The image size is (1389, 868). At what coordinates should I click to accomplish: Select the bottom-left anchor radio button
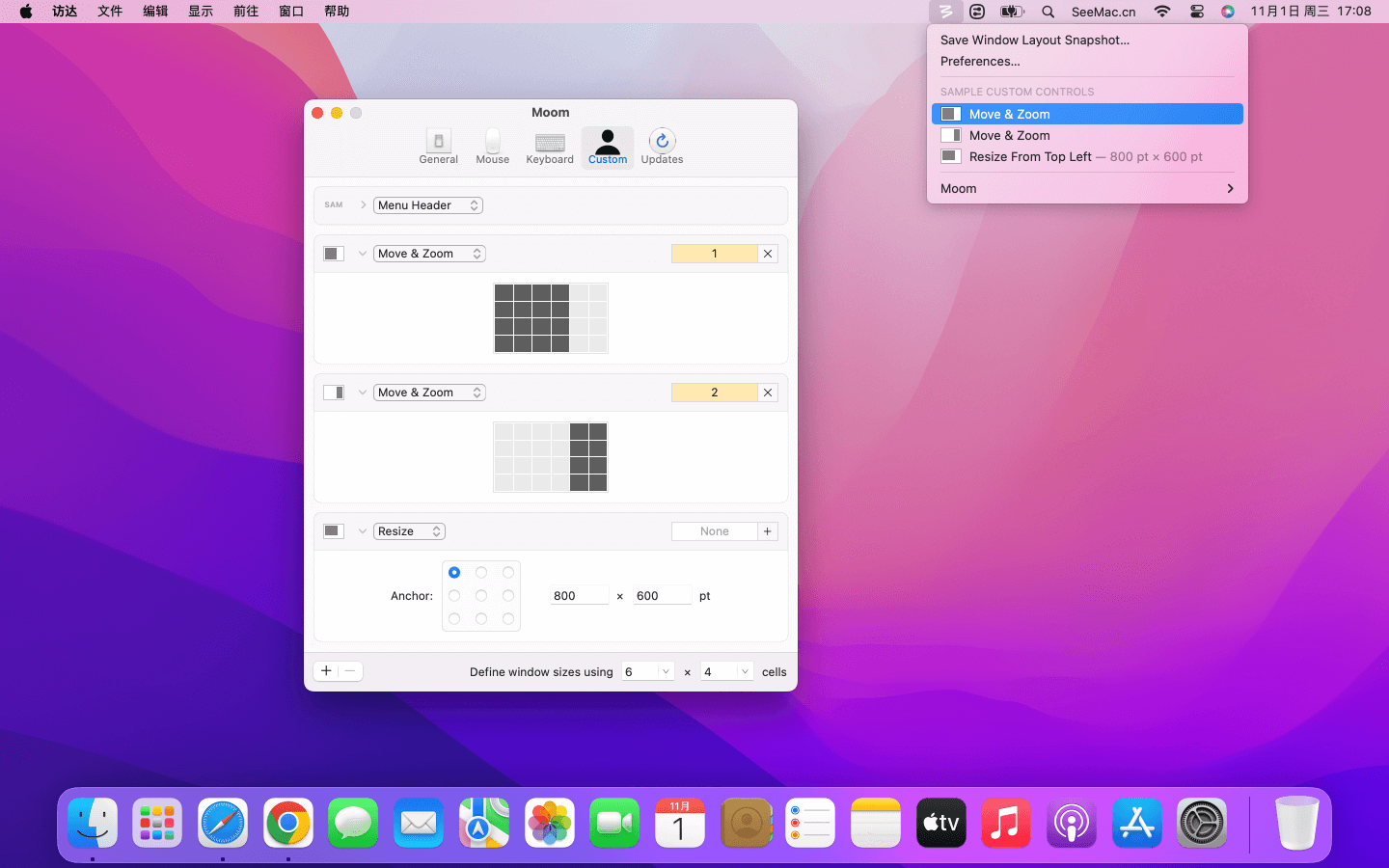pyautogui.click(x=454, y=619)
